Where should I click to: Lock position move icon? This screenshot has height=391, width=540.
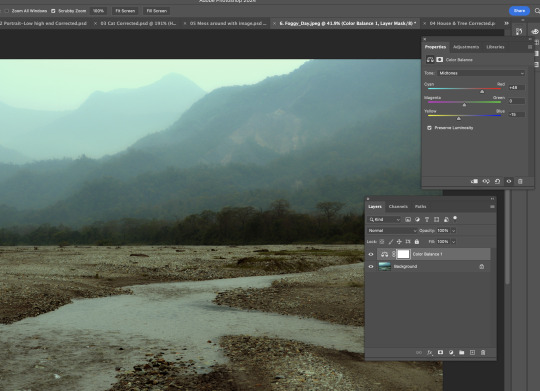(399, 241)
